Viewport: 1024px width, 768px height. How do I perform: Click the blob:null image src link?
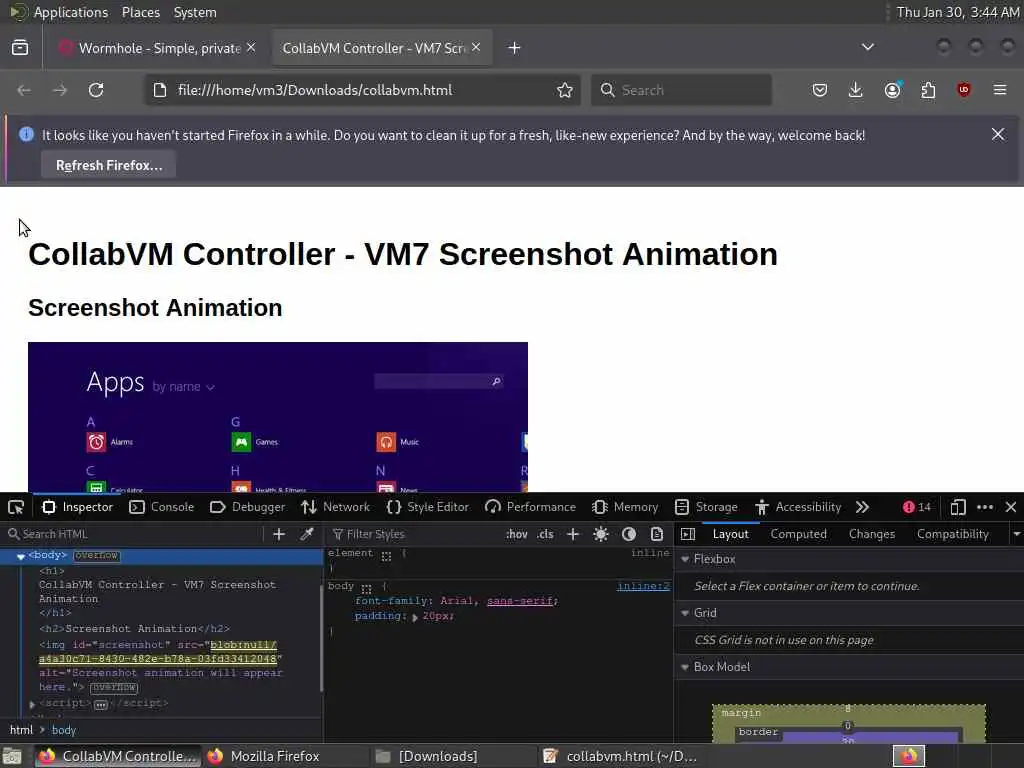(158, 652)
